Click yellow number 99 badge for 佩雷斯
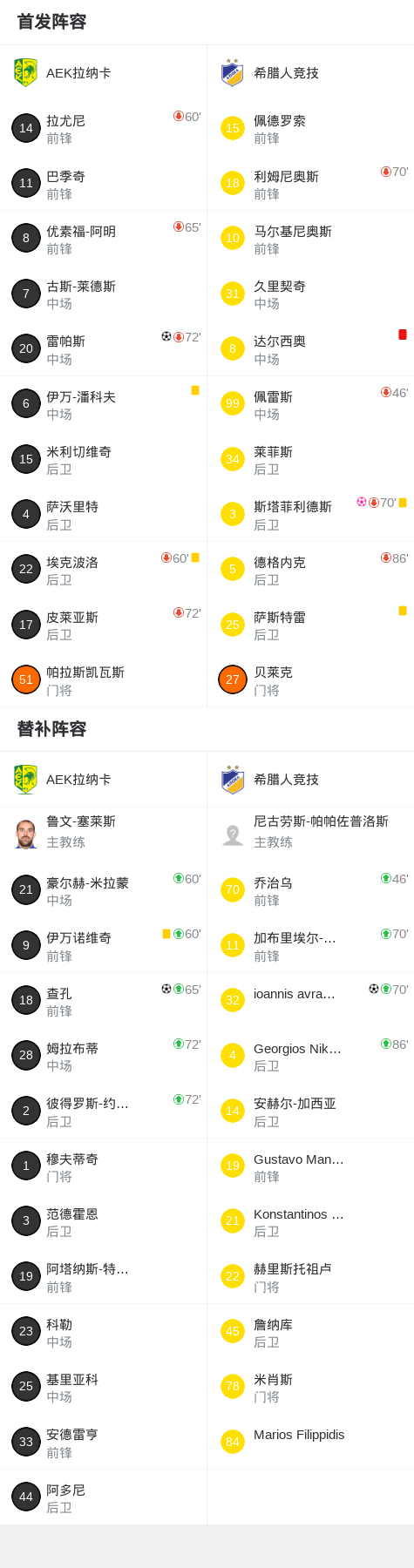 [233, 403]
